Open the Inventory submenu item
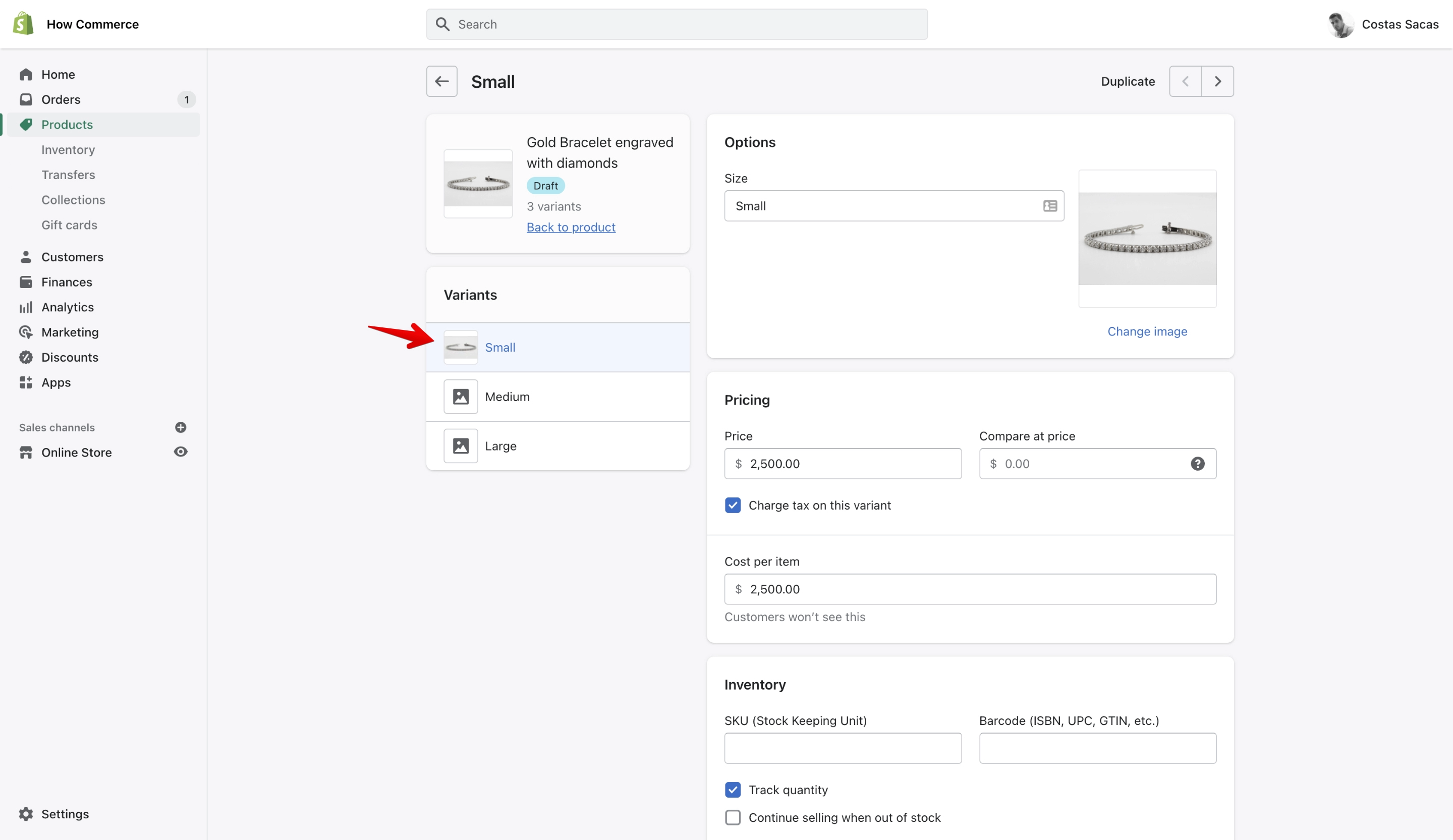Screen dimensions: 1453x840 pyautogui.click(x=68, y=150)
